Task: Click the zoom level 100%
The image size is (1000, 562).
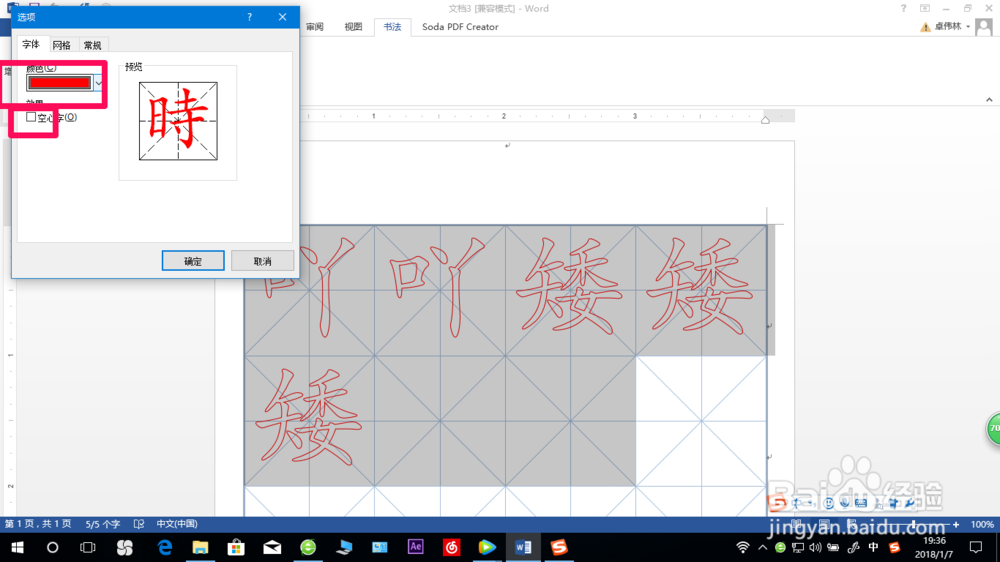Action: click(982, 524)
